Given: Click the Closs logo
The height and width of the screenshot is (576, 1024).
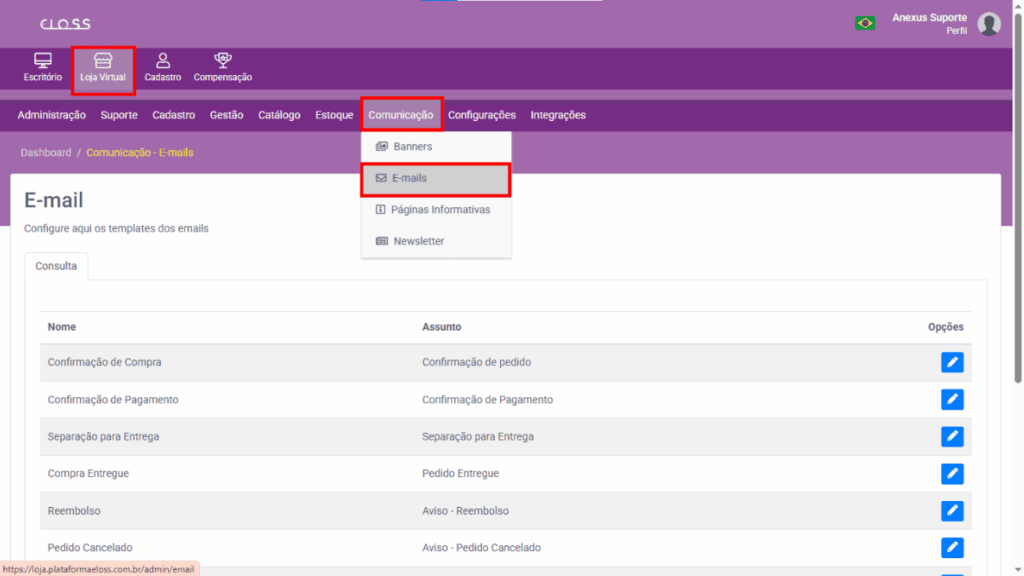Looking at the screenshot, I should click(x=65, y=23).
